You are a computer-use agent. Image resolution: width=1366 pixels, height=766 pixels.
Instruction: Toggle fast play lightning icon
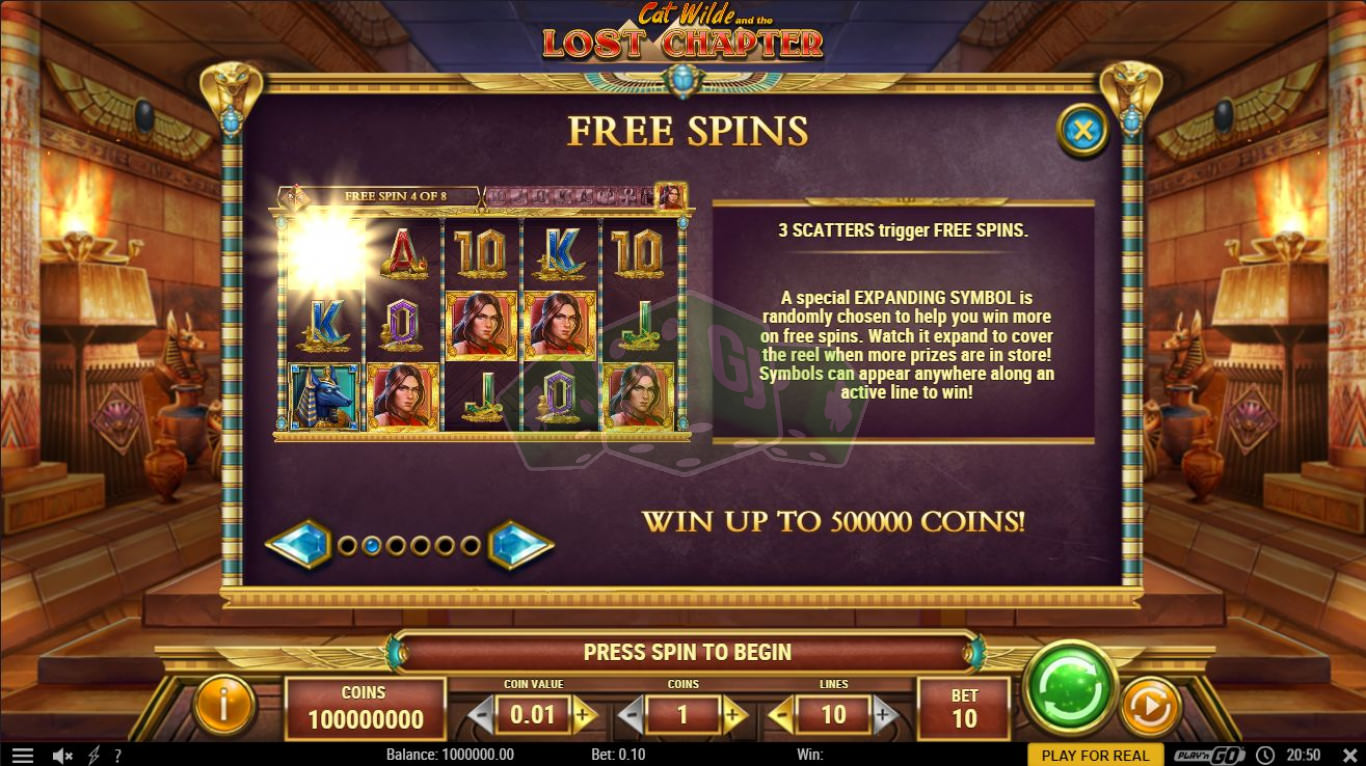(x=94, y=755)
